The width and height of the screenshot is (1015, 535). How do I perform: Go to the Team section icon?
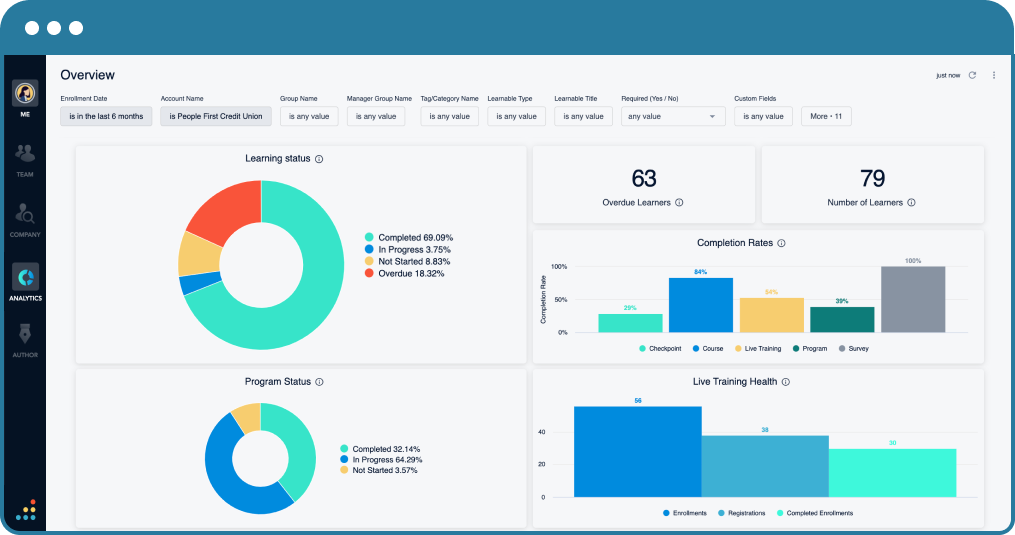(x=25, y=154)
